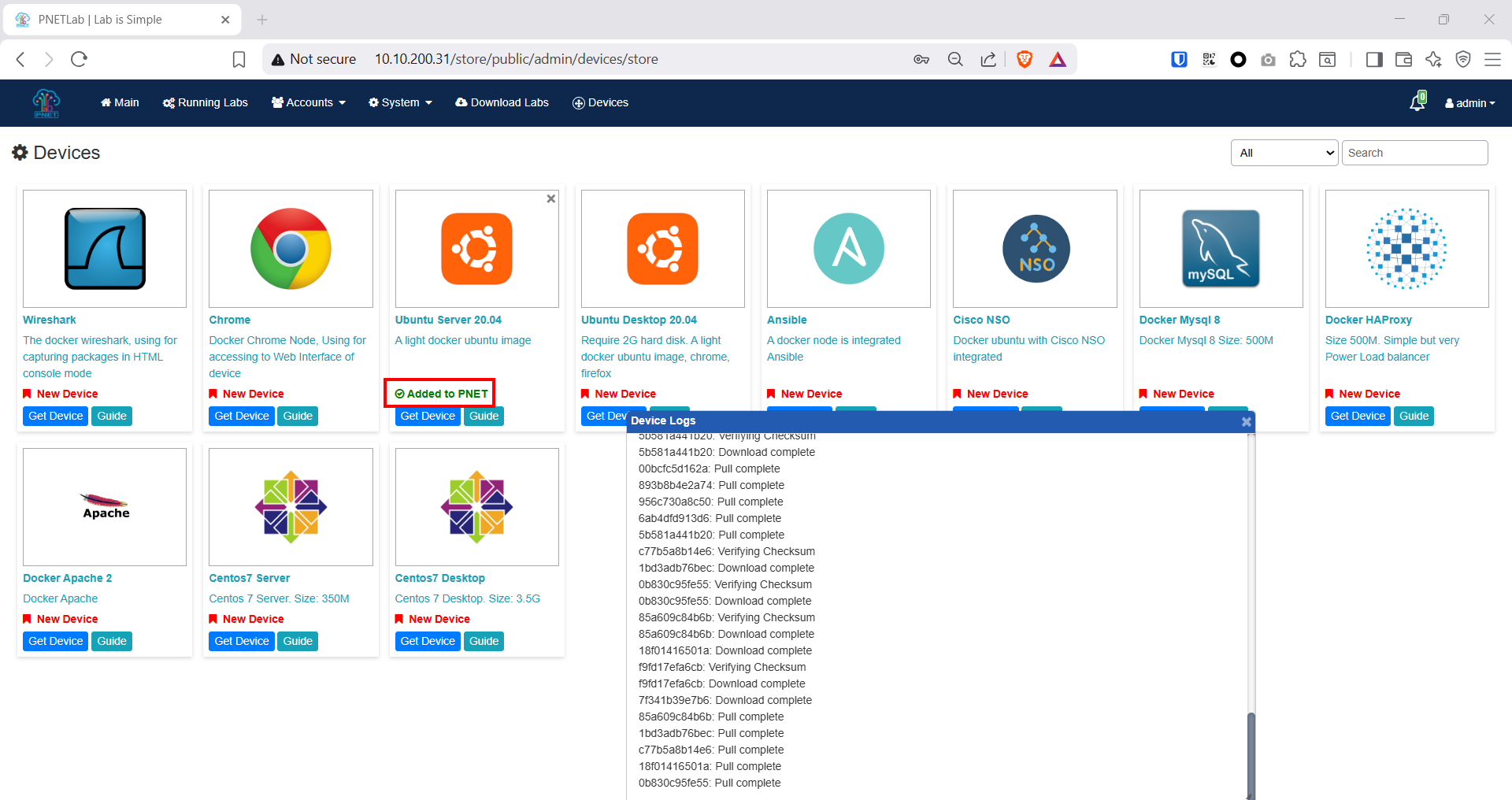This screenshot has height=800, width=1512.
Task: Open the Docker Mysql 8 title link
Action: (1180, 320)
